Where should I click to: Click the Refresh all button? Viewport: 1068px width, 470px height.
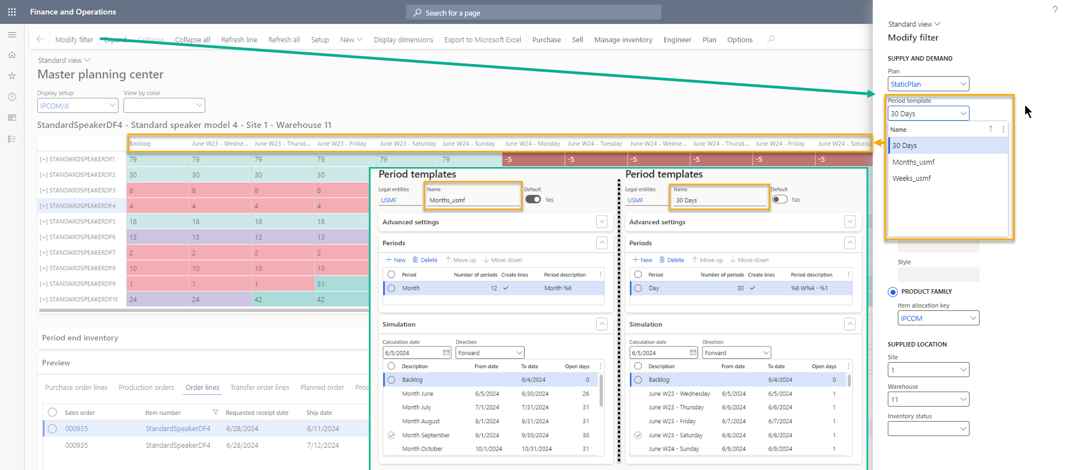point(284,40)
